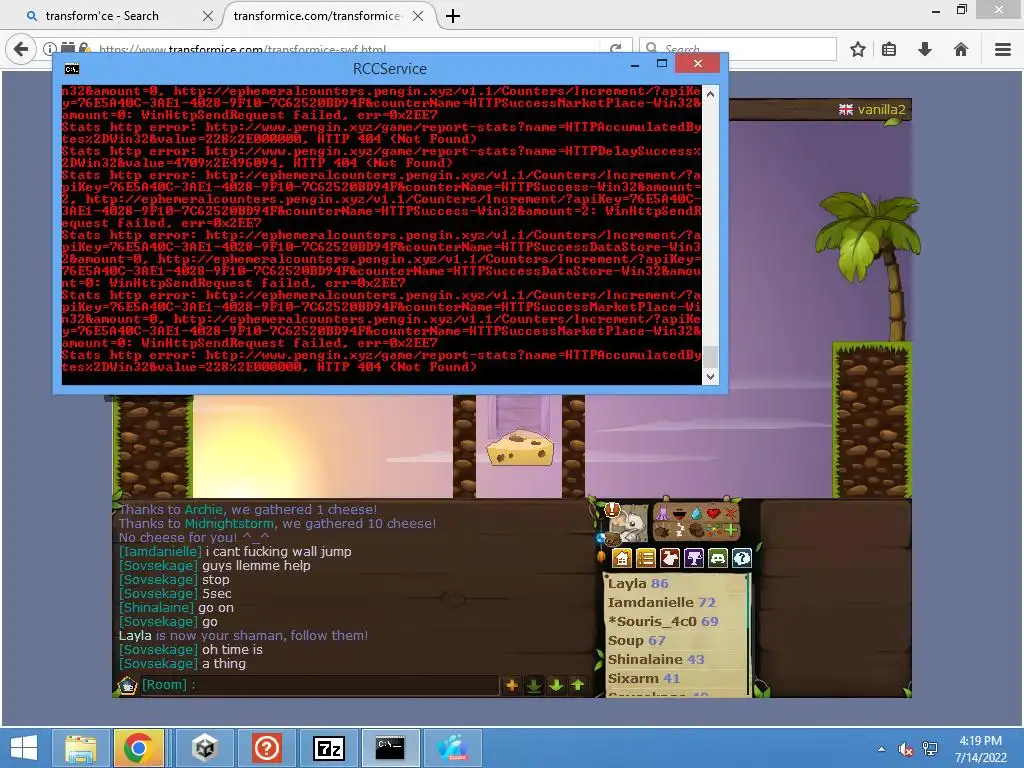Open the RCCService window system menu icon
Screen dimensions: 1024x768
[x=72, y=69]
